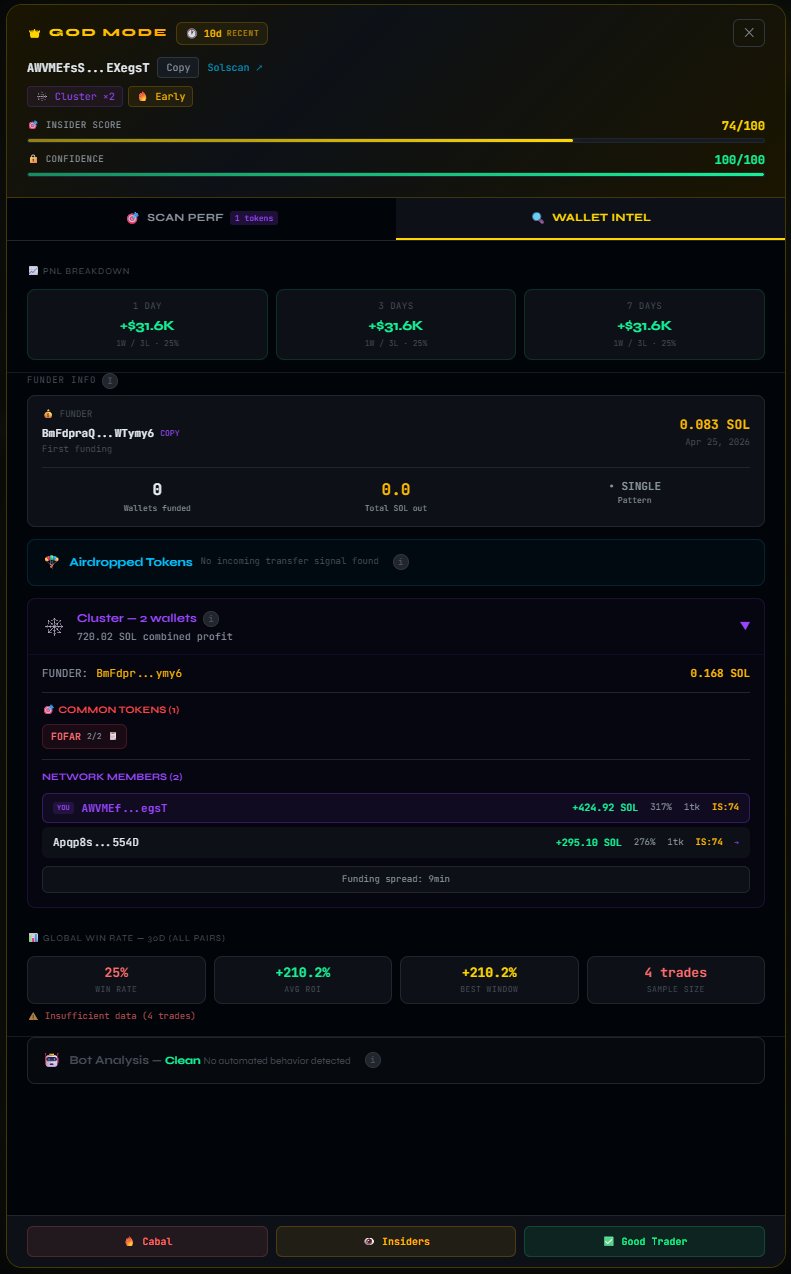Click the 0.168 SOL cluster funder amount

(720, 673)
